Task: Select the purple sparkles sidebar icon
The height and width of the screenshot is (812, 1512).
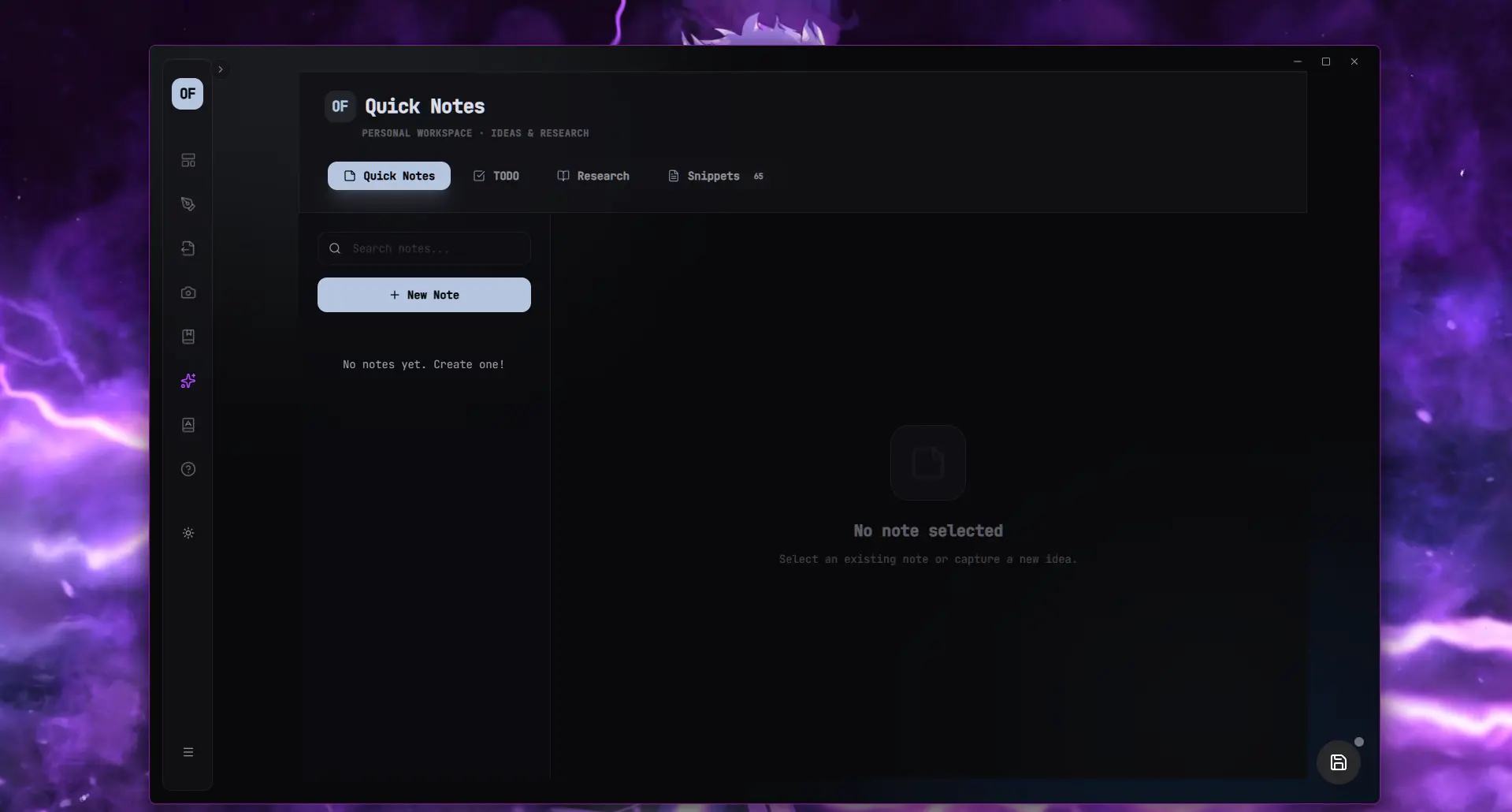Action: [188, 381]
